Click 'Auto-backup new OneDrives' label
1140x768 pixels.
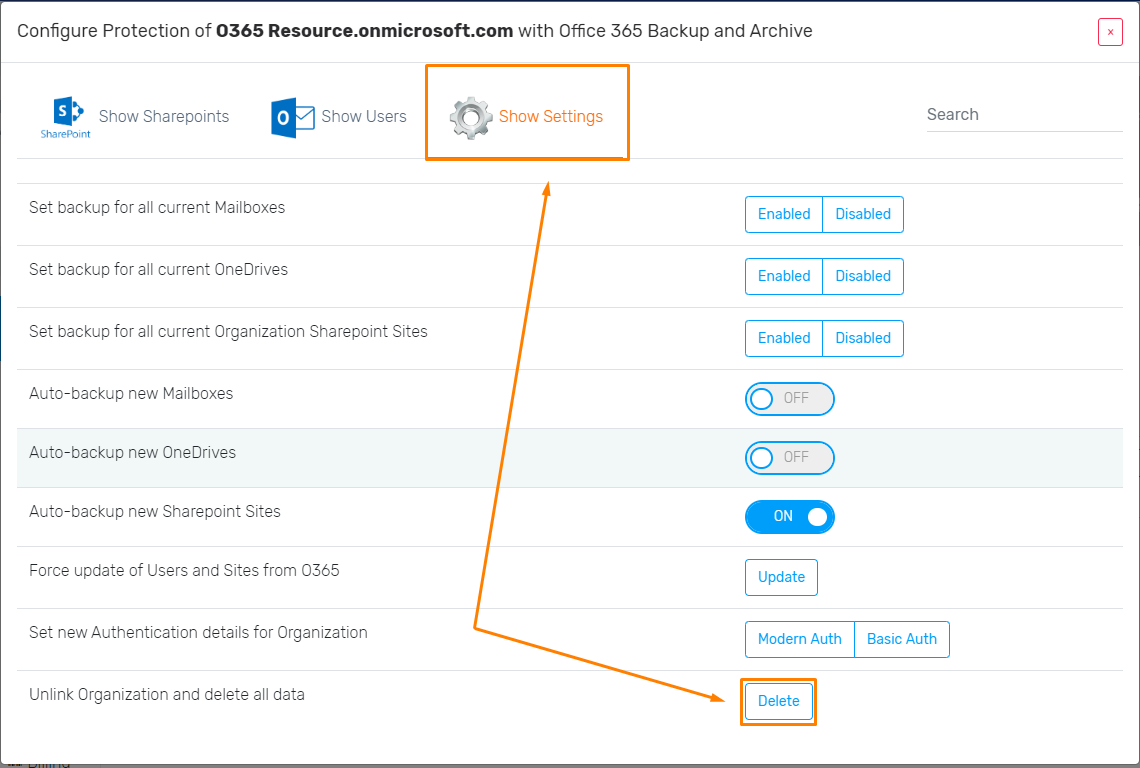pyautogui.click(x=132, y=452)
